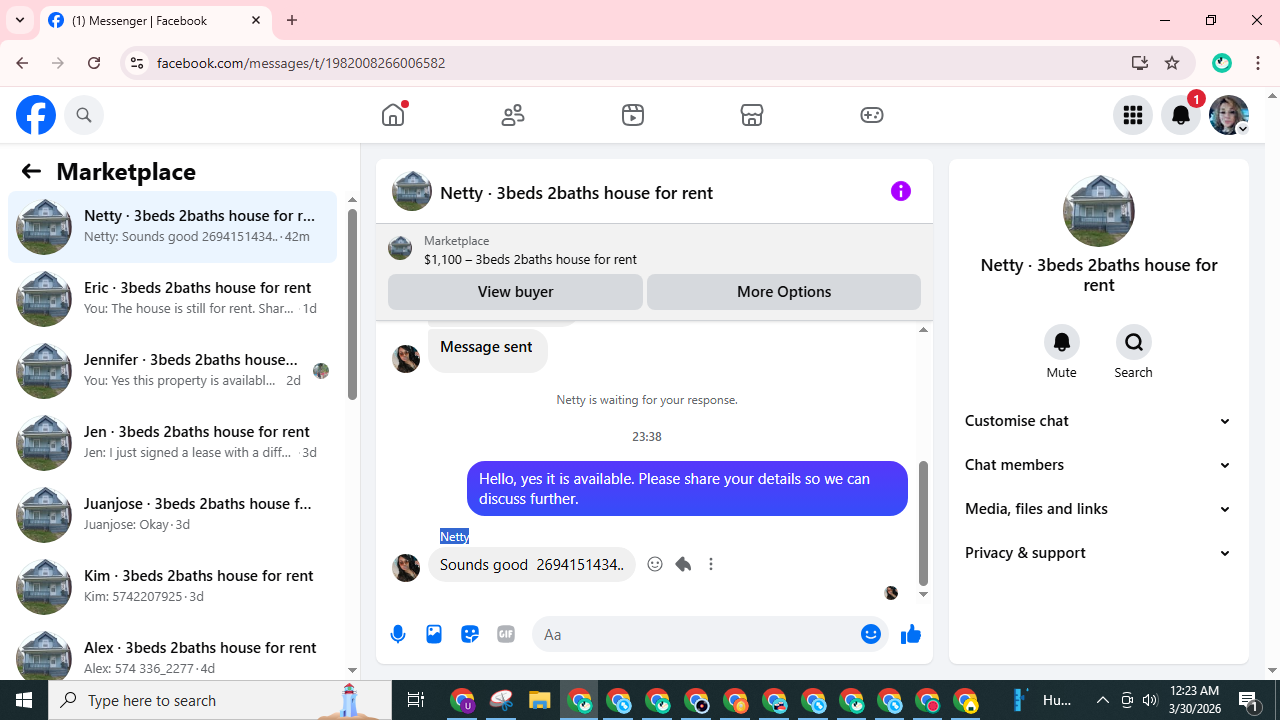Expand Media, files and links section
This screenshot has width=1280, height=720.
1098,509
